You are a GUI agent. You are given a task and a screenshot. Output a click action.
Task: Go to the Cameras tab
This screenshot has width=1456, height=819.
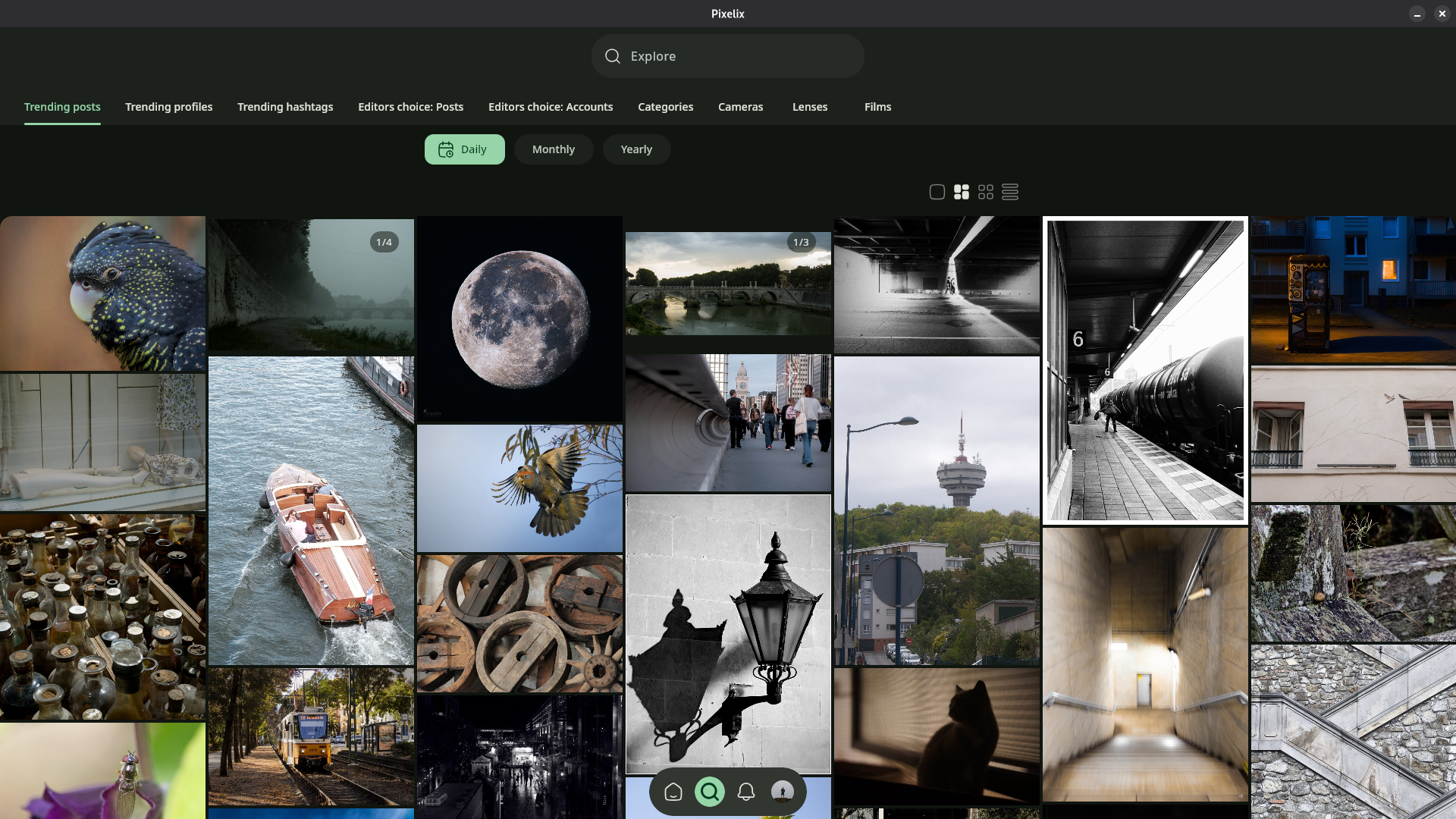pyautogui.click(x=741, y=107)
